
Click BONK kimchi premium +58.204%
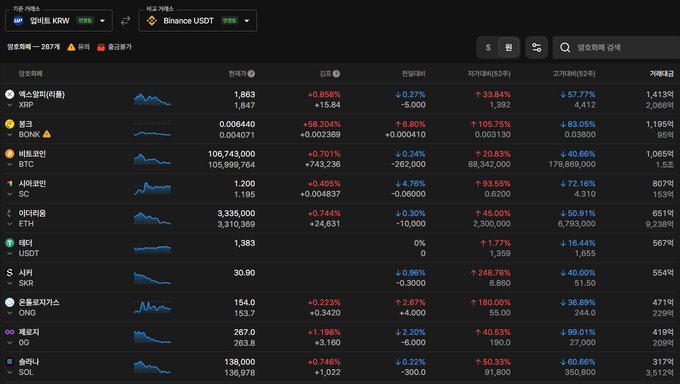tap(322, 124)
